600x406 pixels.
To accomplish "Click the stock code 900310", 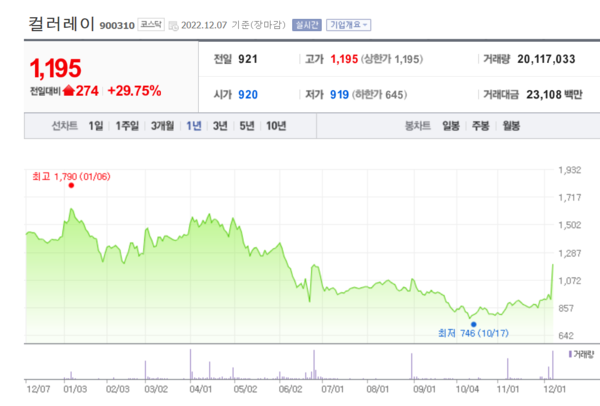I will [117, 26].
